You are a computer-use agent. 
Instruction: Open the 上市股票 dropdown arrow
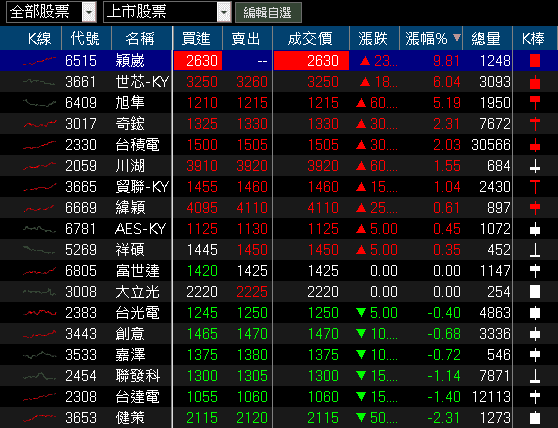[224, 12]
